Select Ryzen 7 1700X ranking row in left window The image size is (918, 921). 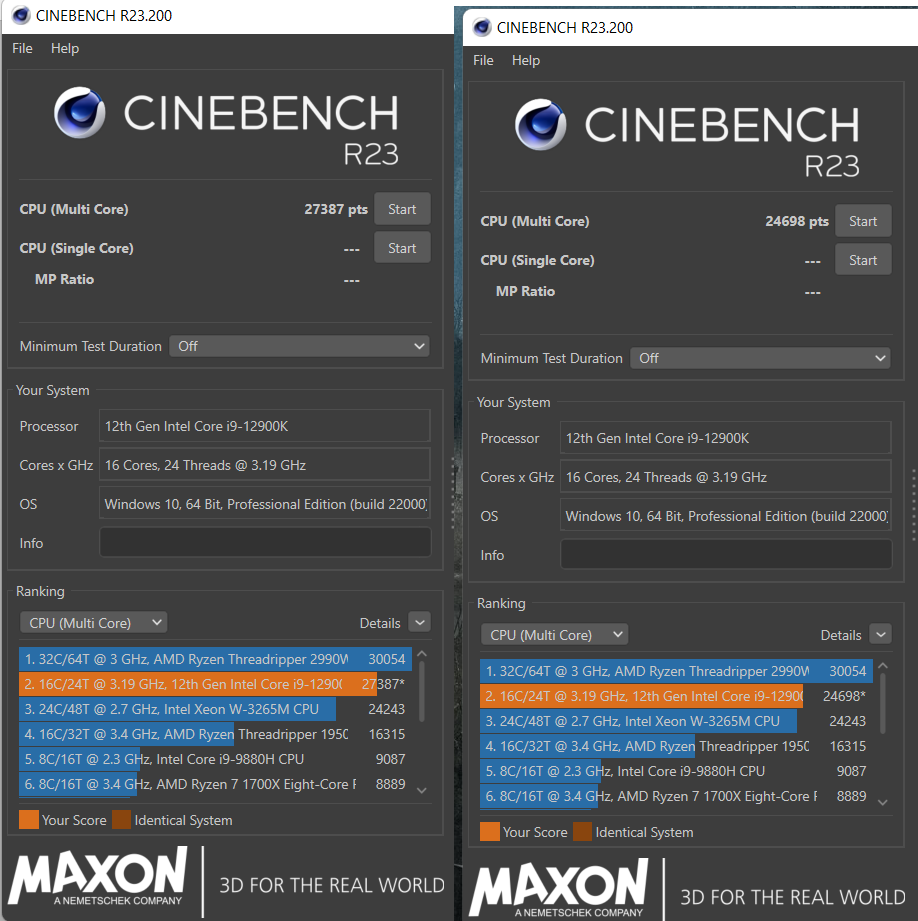[215, 784]
